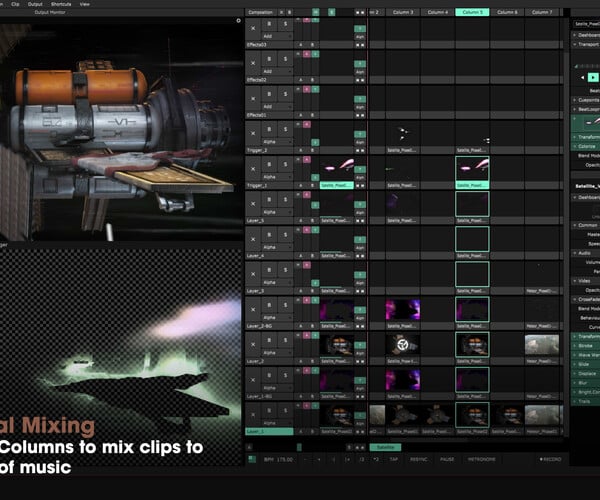Adjust the crossfader slider below the layers
600x500 pixels.
[299, 447]
